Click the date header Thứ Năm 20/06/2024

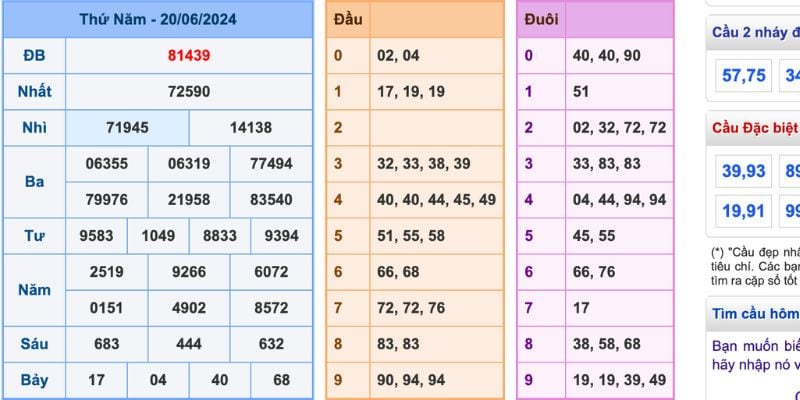click(x=158, y=19)
